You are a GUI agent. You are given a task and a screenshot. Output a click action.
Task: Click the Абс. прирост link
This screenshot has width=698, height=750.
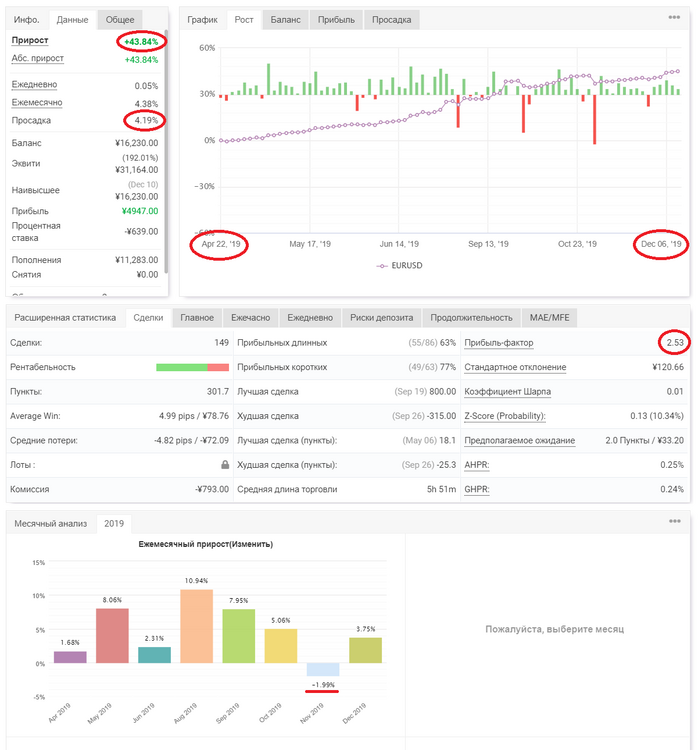(37, 58)
